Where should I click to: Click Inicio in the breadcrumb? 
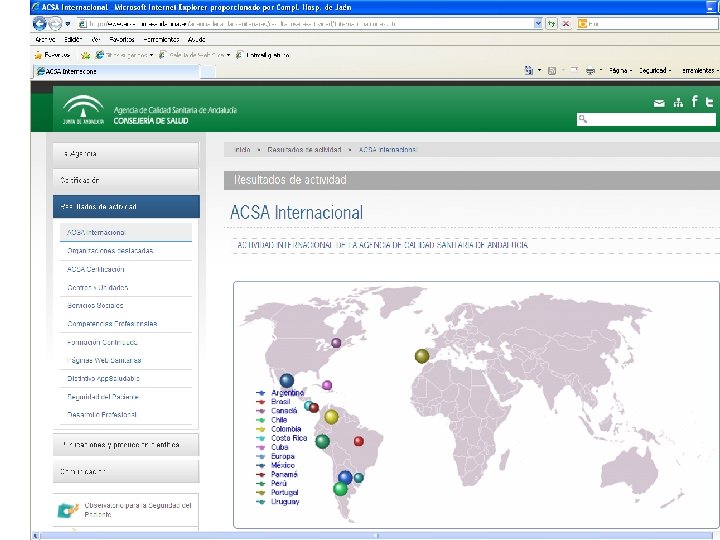[242, 150]
